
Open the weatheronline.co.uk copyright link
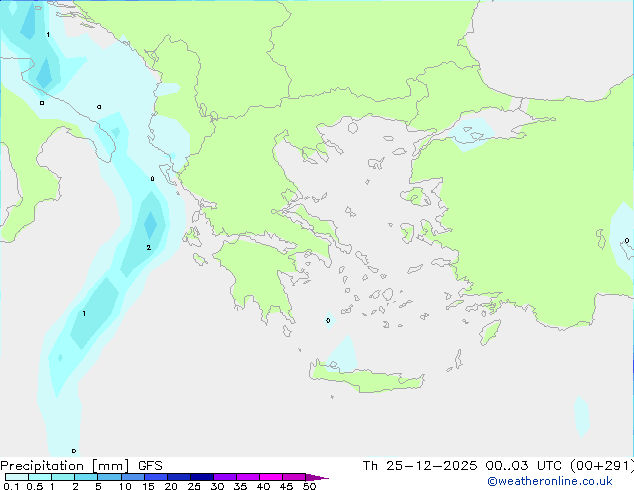point(550,481)
